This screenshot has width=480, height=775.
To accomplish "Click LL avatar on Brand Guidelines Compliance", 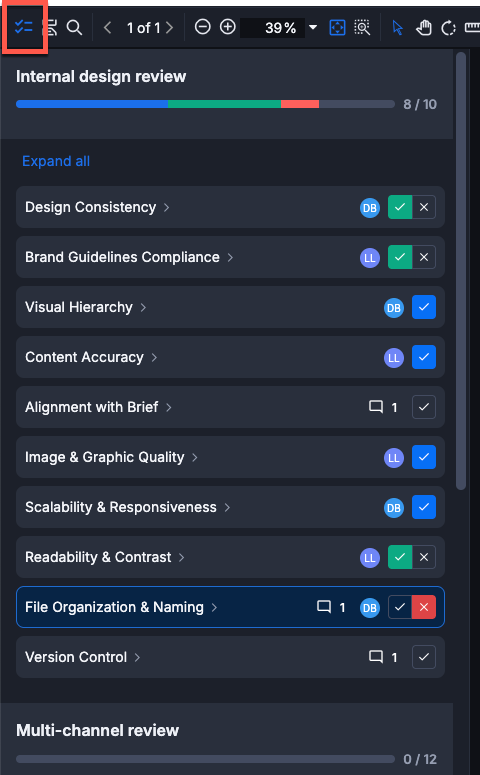I will [x=370, y=258].
